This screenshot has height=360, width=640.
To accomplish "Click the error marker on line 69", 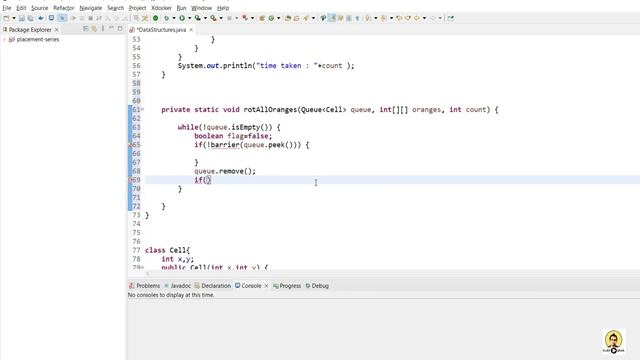I will tap(130, 180).
